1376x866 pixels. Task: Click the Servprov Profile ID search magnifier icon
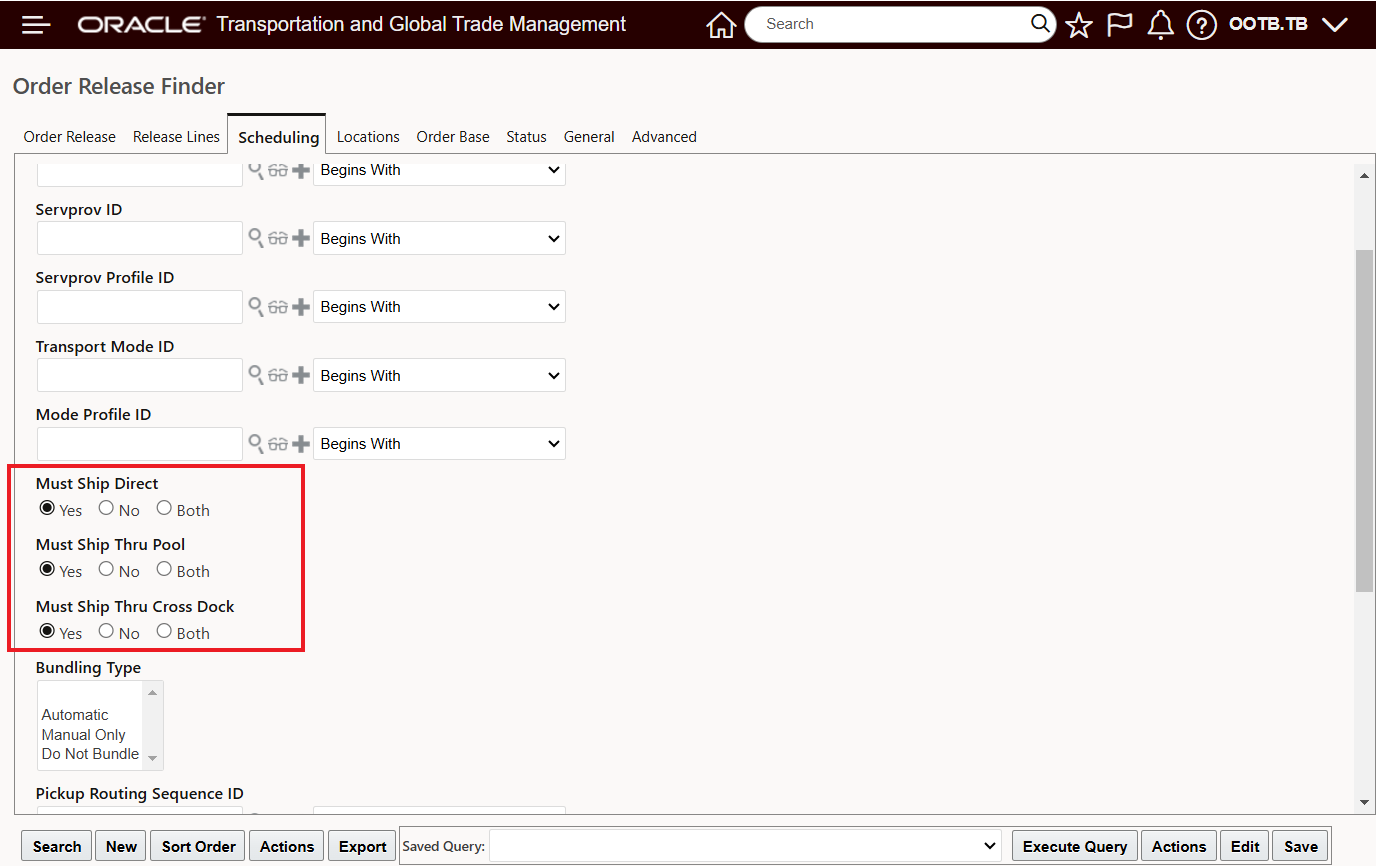256,306
